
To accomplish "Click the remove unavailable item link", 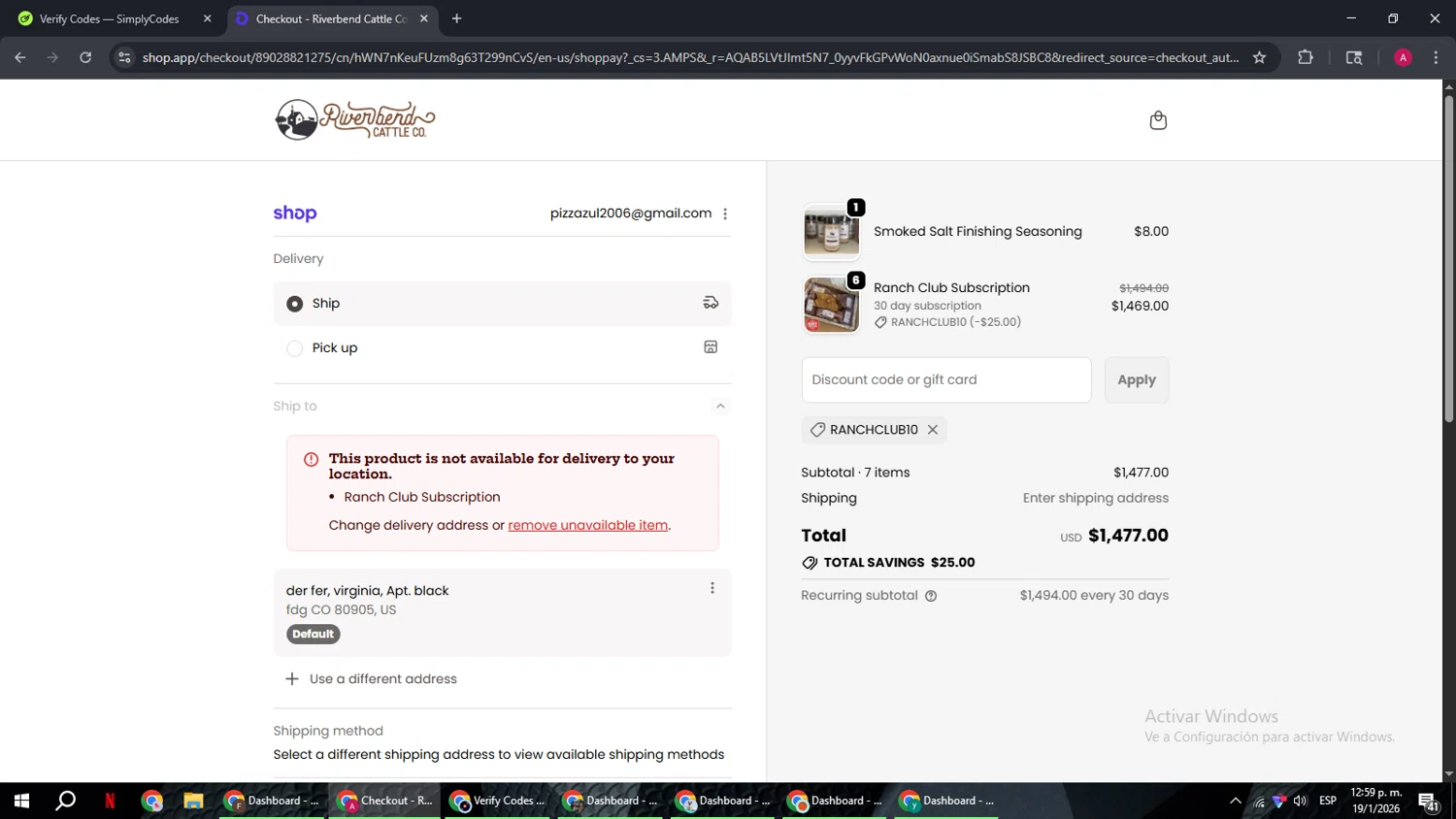I will coord(588,525).
